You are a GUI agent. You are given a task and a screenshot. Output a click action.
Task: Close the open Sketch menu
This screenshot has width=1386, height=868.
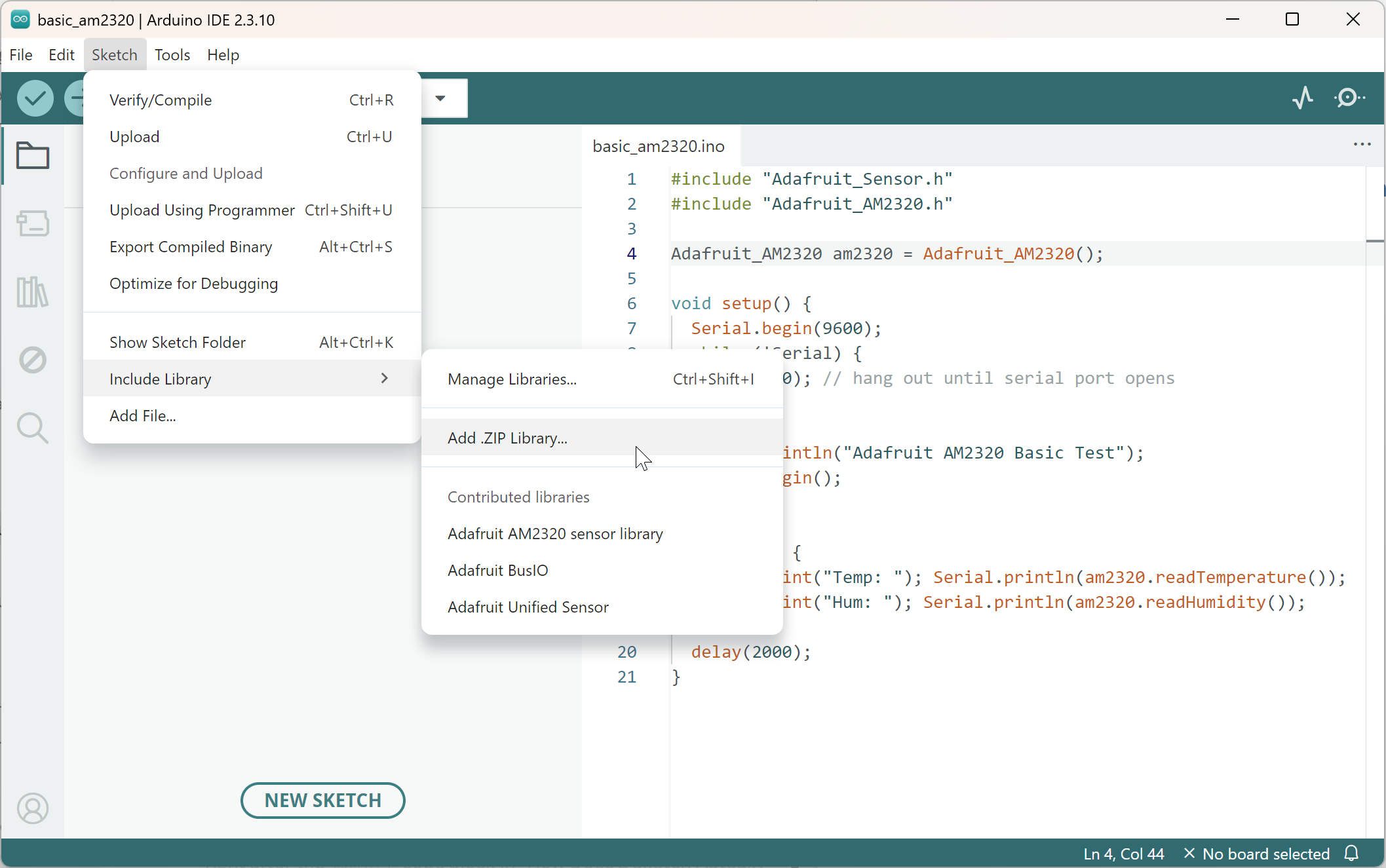115,55
